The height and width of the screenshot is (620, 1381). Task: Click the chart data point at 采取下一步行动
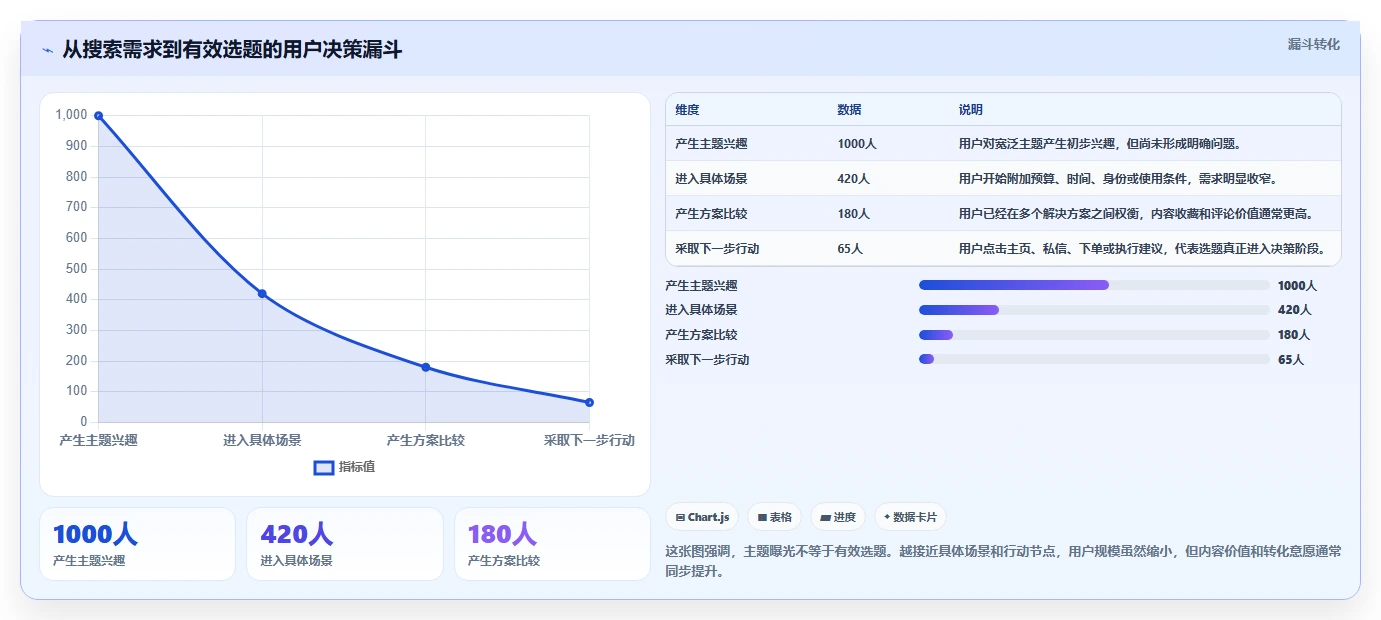589,402
